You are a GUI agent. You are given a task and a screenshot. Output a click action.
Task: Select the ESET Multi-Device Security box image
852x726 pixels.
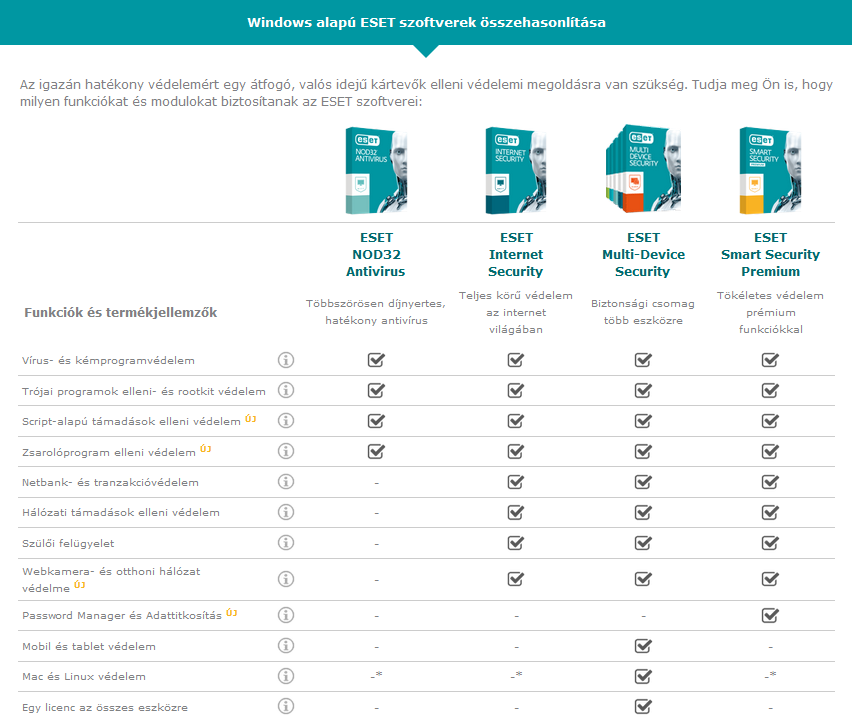643,170
